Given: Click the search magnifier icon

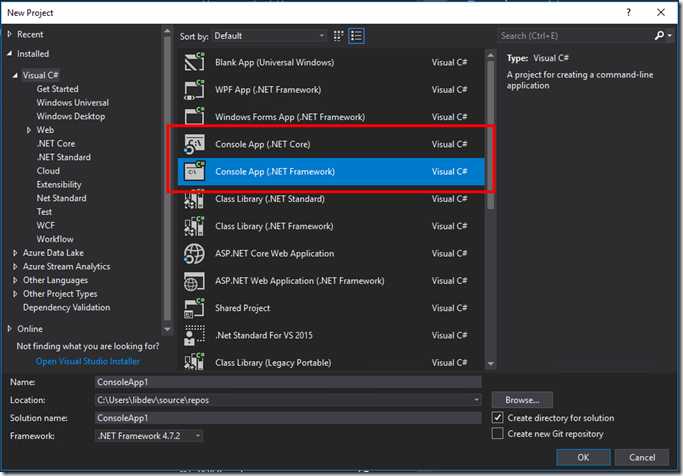Looking at the screenshot, I should (659, 36).
